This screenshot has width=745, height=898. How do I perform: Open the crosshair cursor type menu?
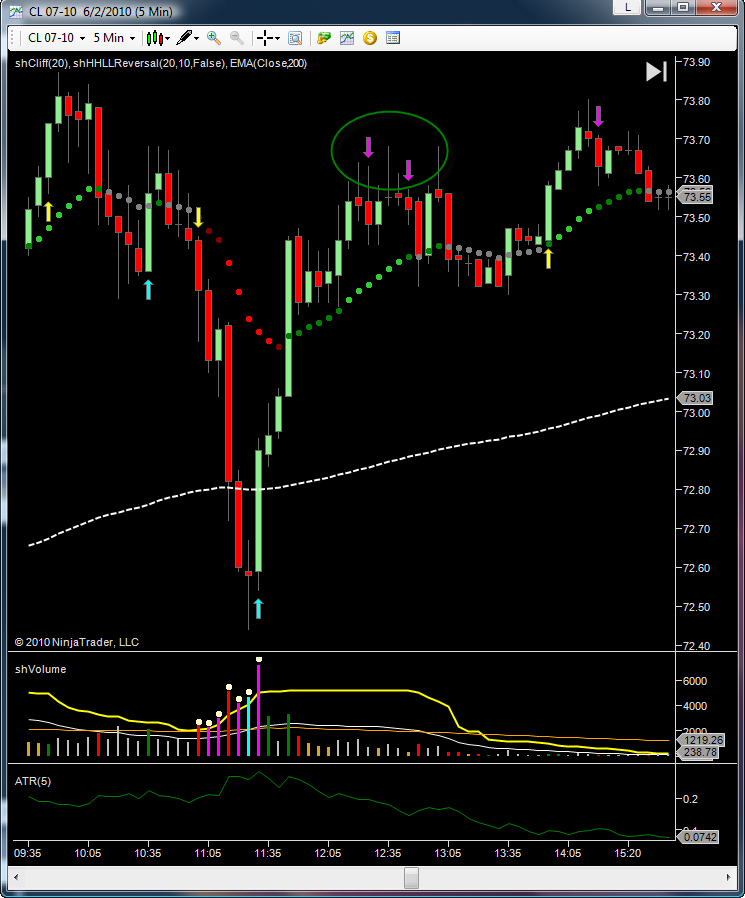268,38
